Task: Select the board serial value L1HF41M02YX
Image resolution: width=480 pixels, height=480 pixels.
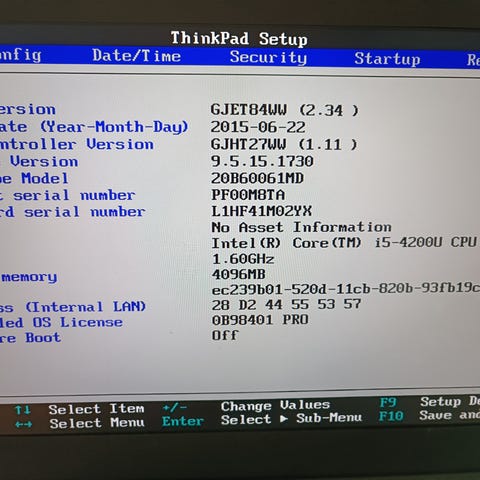Action: [x=262, y=211]
